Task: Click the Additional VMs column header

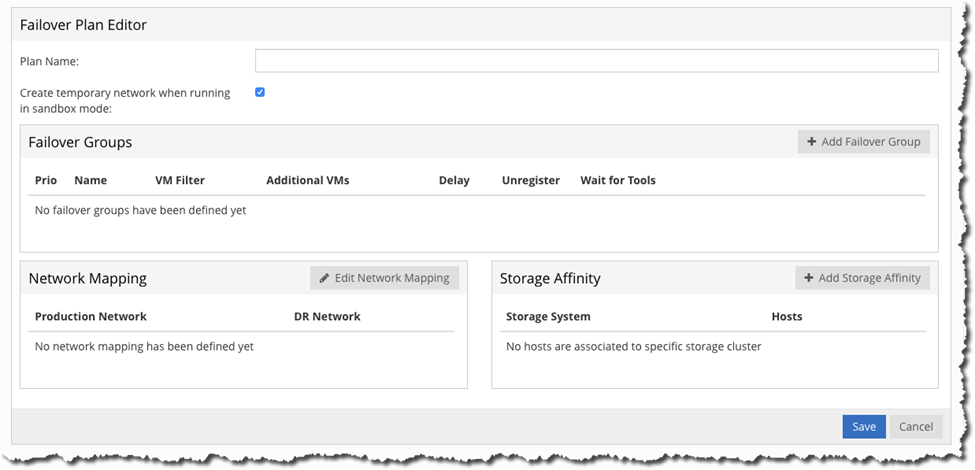Action: tap(307, 180)
